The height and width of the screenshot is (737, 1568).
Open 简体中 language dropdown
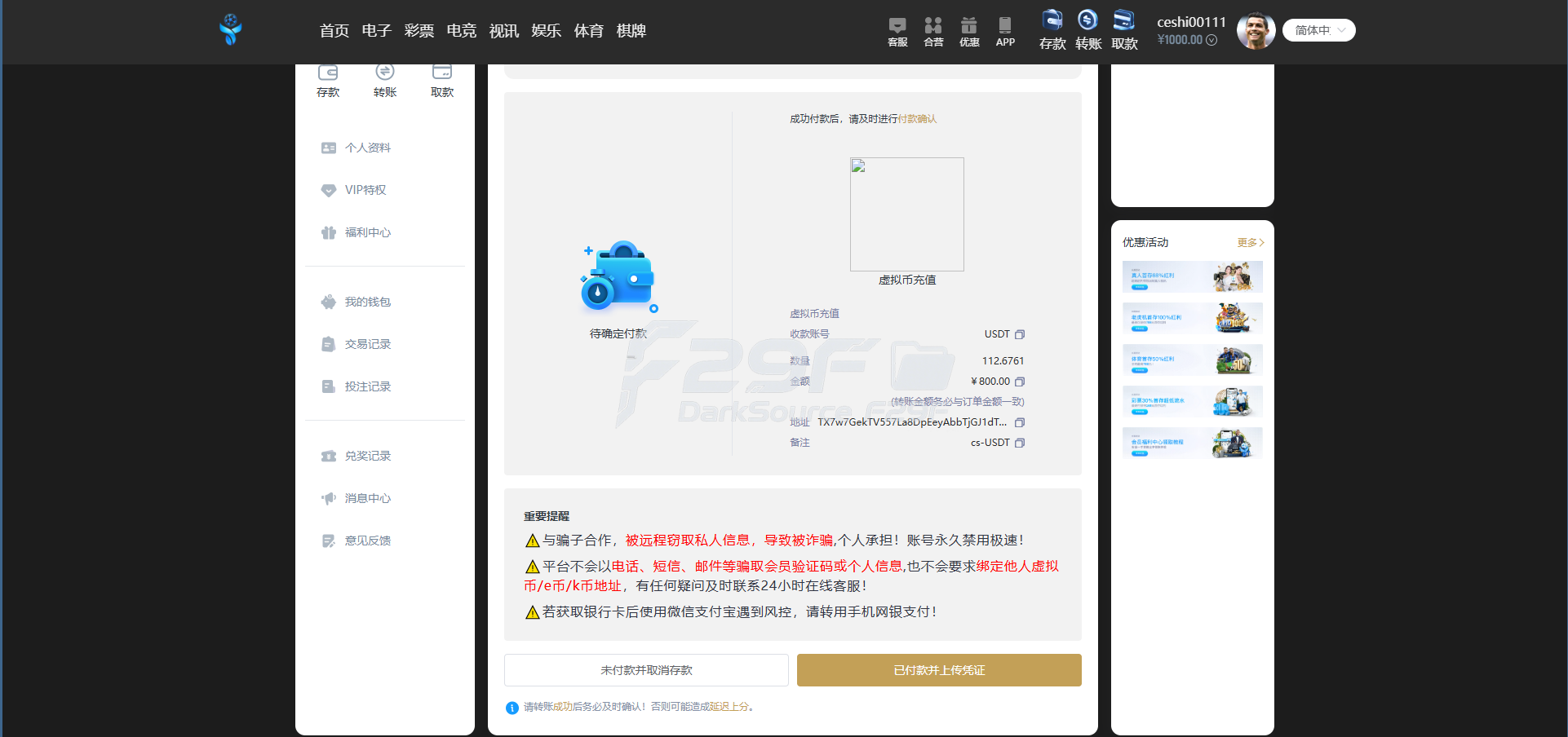[1319, 30]
